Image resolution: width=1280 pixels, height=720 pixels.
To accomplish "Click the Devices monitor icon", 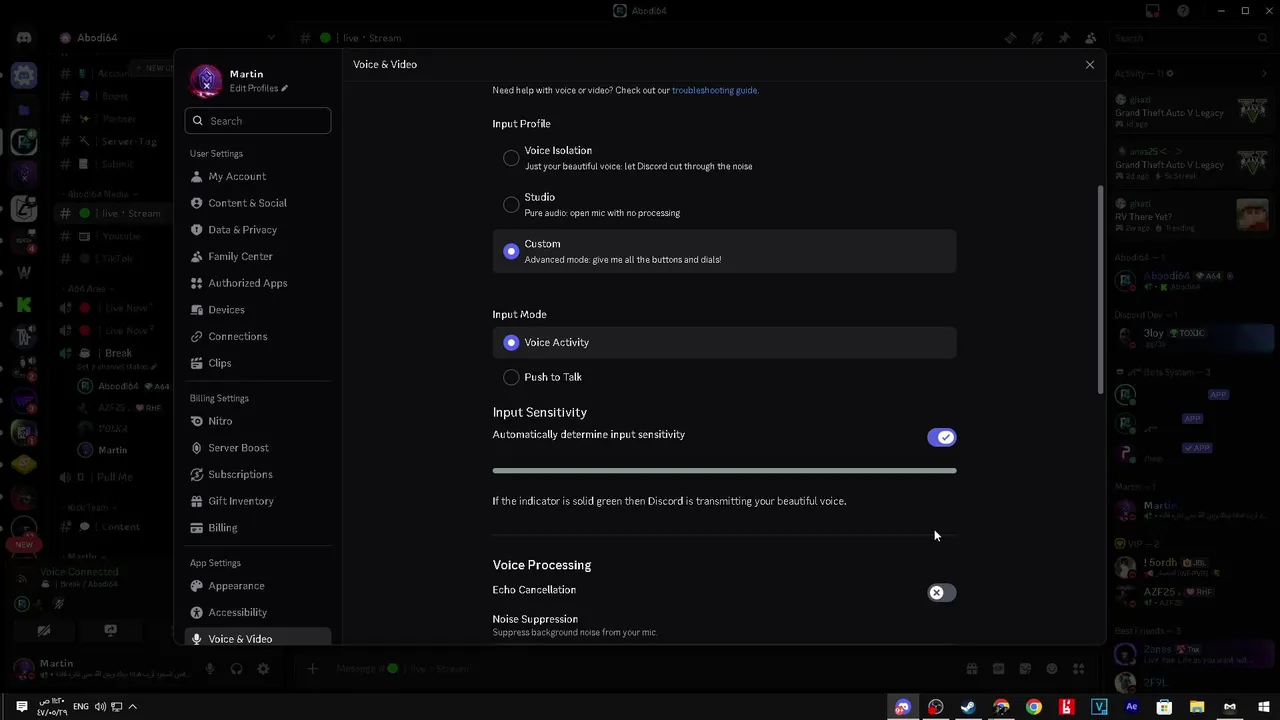I will pos(197,310).
